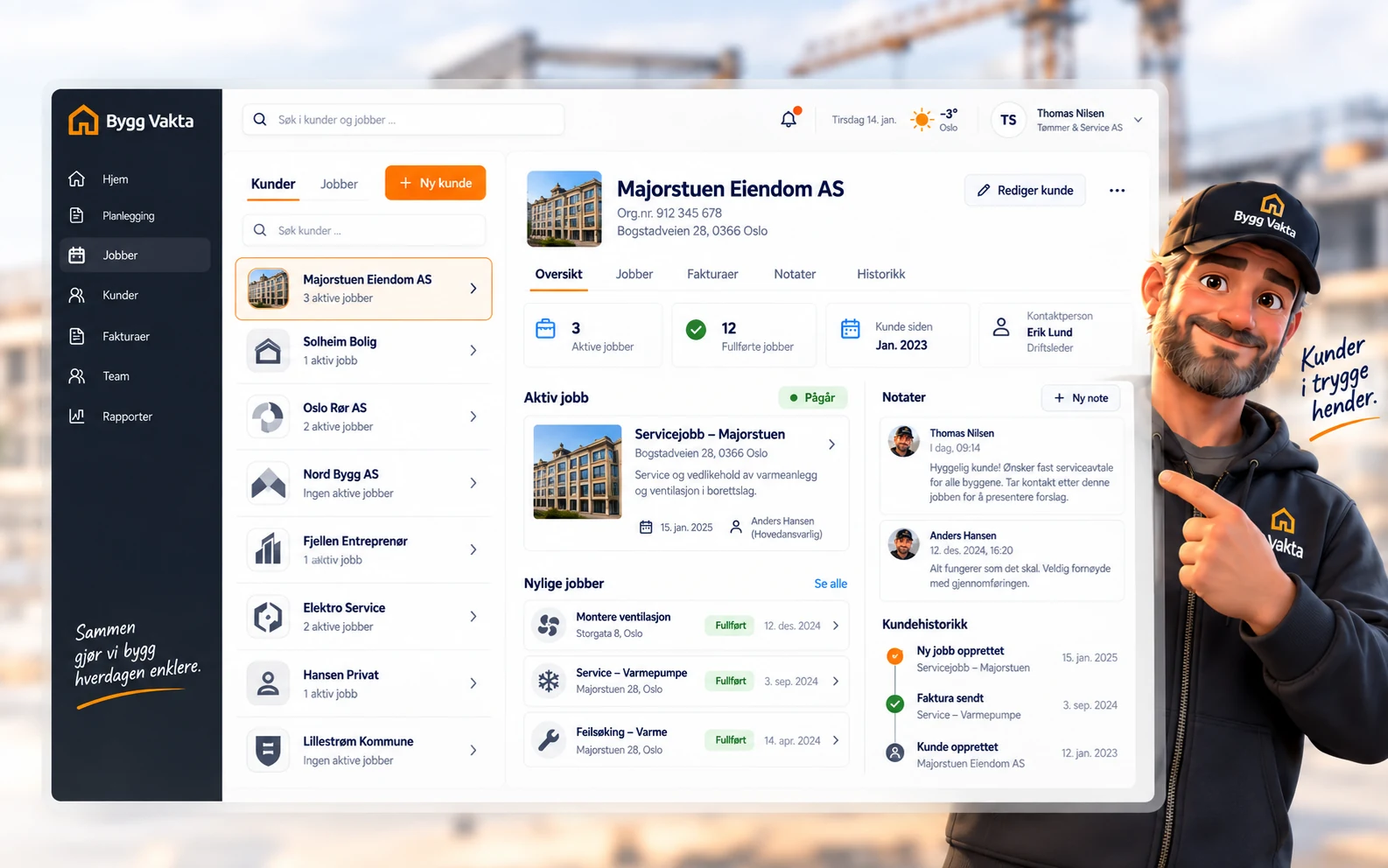
Task: Select Fjellen Entreprenør customer row
Action: point(363,549)
